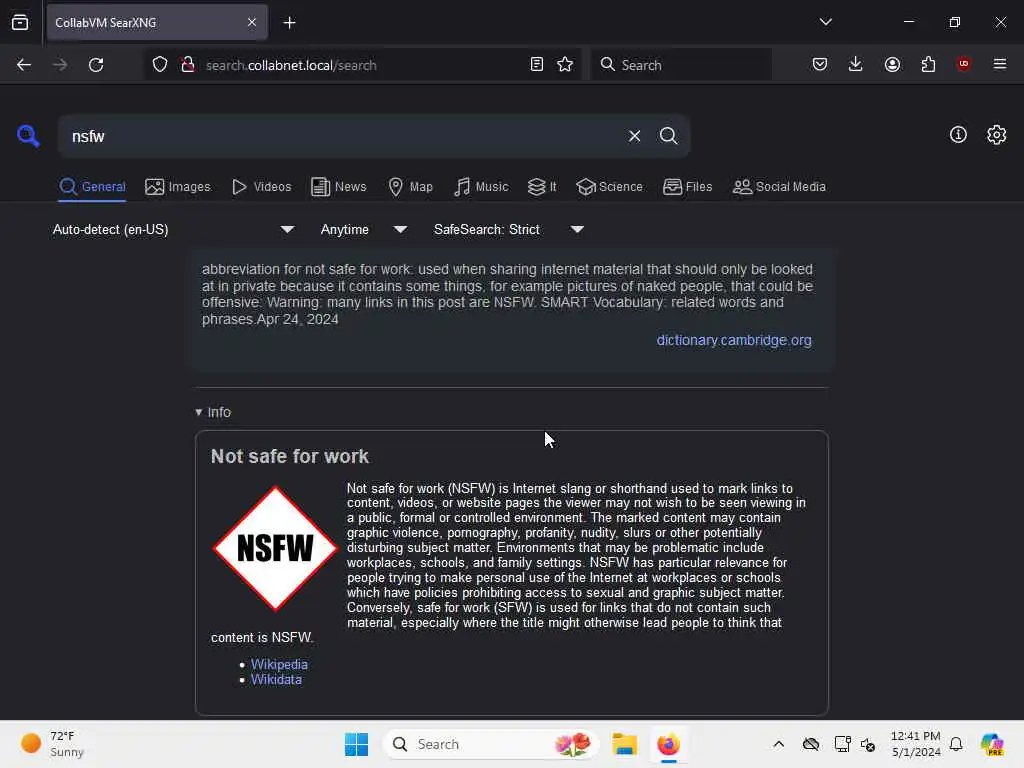Open a new browser tab
Image resolution: width=1024 pixels, height=768 pixels.
point(289,23)
